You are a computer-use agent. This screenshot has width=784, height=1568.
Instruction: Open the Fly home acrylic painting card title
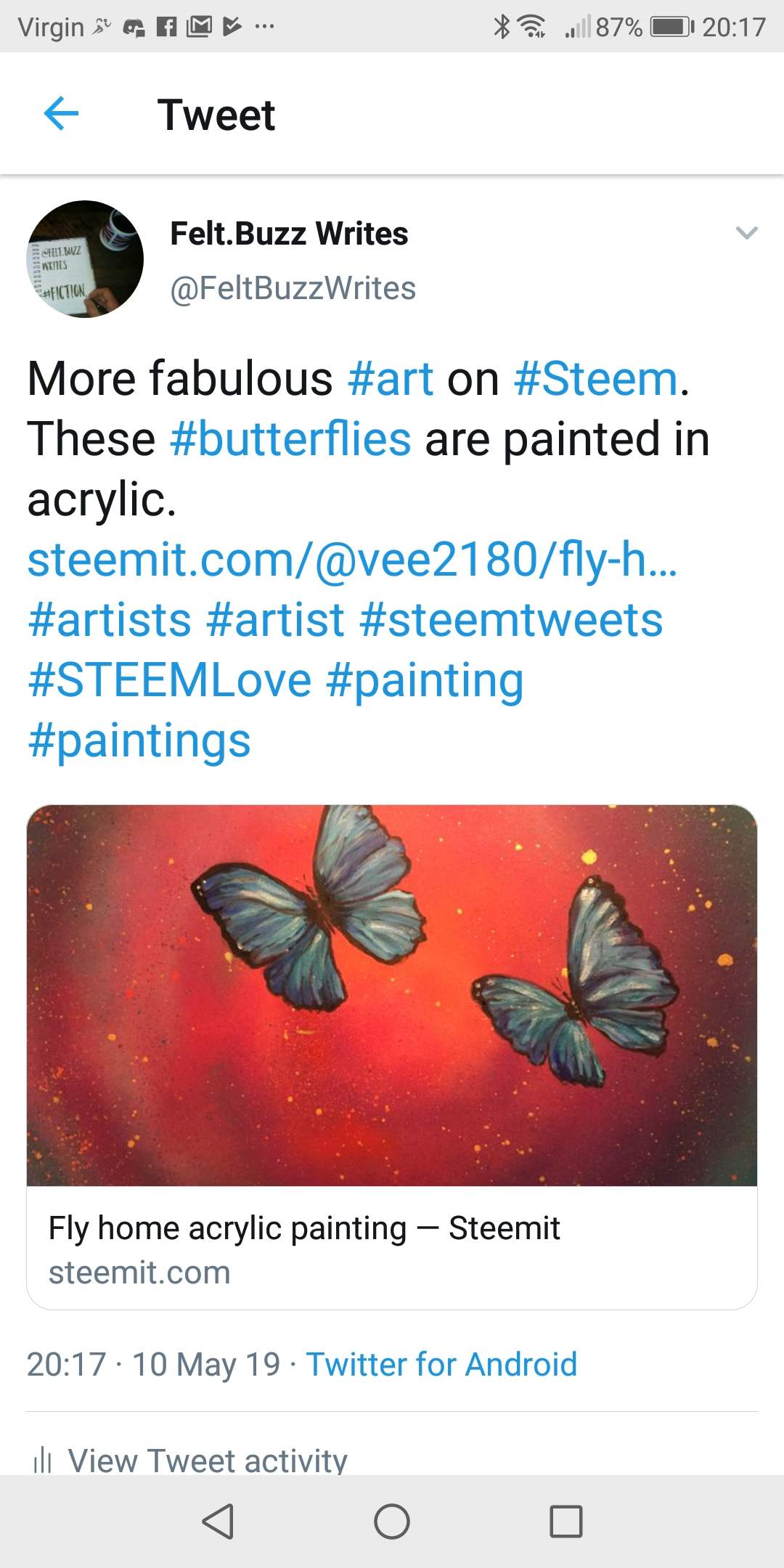click(303, 1228)
